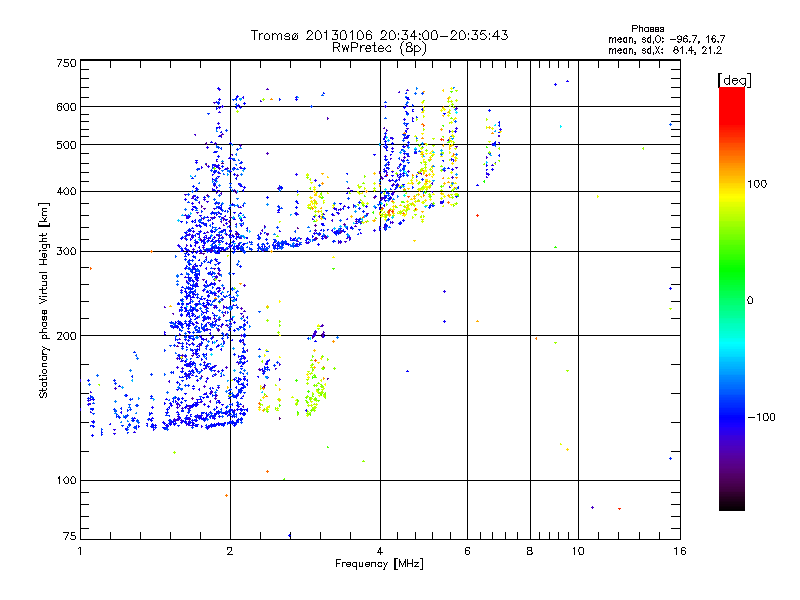This screenshot has width=800, height=600.
Task: Click the x-axis title 'Frequency [MHz]'
Action: [379, 564]
